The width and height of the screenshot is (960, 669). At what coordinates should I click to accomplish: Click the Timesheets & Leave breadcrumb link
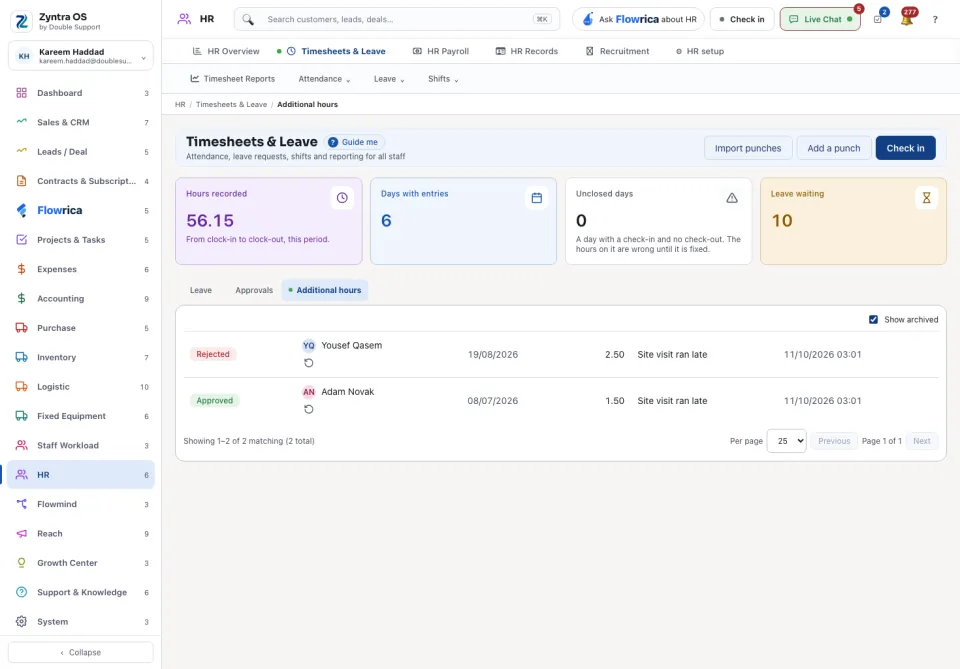point(231,105)
